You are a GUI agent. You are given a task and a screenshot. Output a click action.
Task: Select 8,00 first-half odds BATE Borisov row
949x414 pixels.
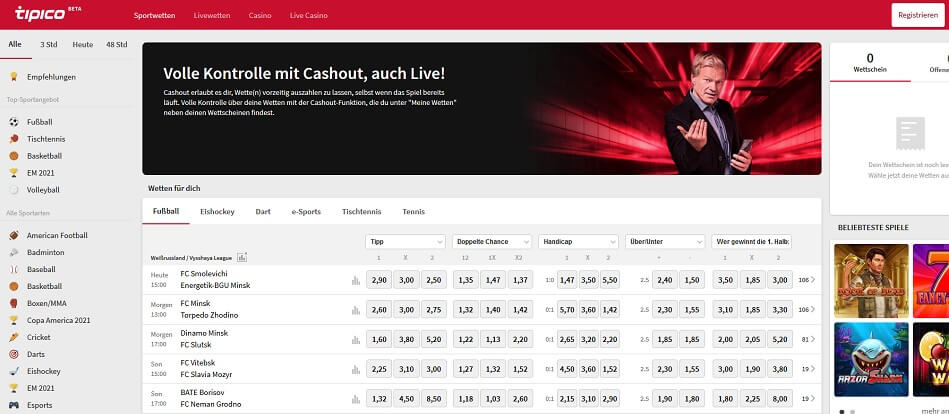pos(780,398)
